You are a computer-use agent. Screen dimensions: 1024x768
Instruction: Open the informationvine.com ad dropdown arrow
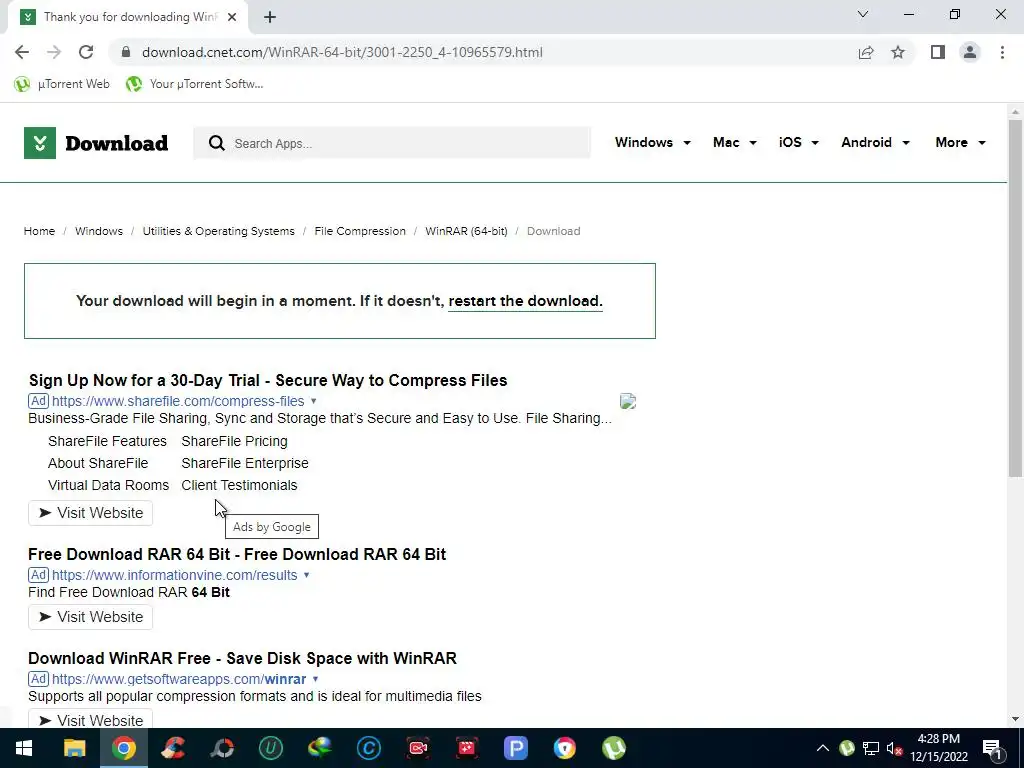306,575
